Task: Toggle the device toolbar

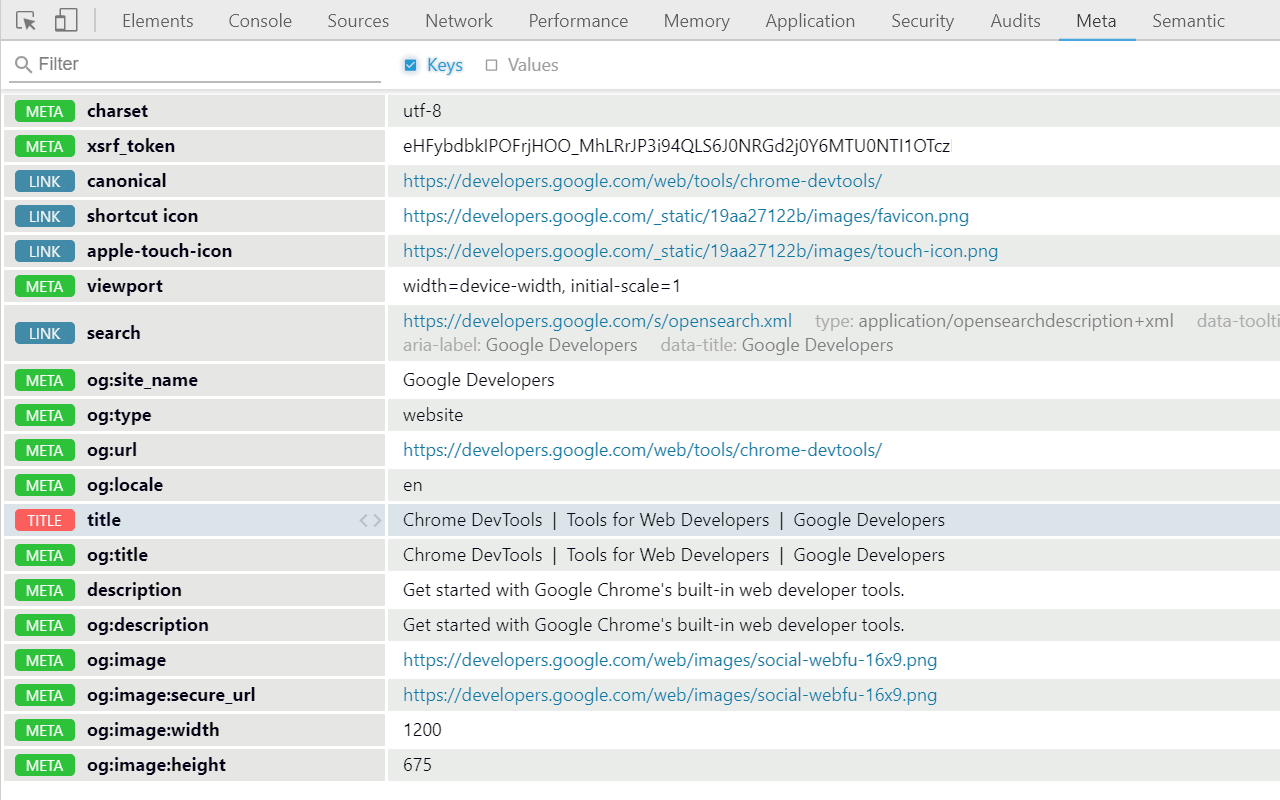Action: (66, 20)
